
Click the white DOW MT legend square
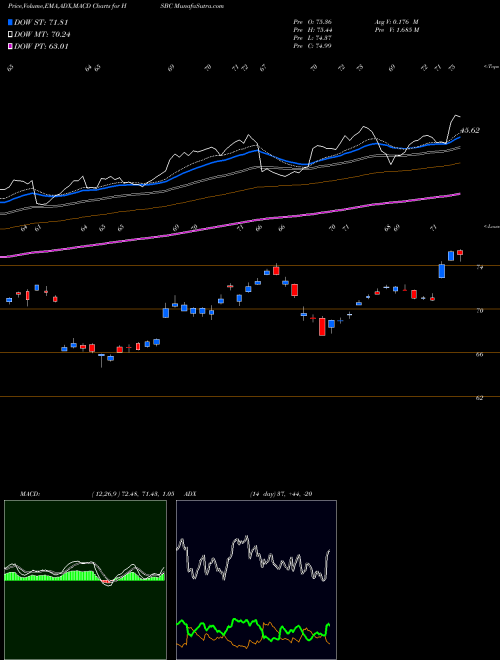pyautogui.click(x=10, y=35)
